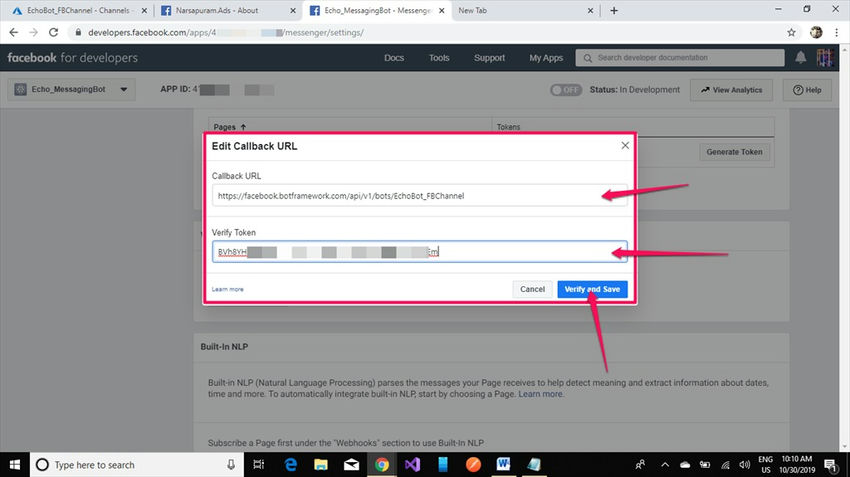Open Visual Studio from taskbar
This screenshot has height=477, width=850.
pyautogui.click(x=412, y=465)
